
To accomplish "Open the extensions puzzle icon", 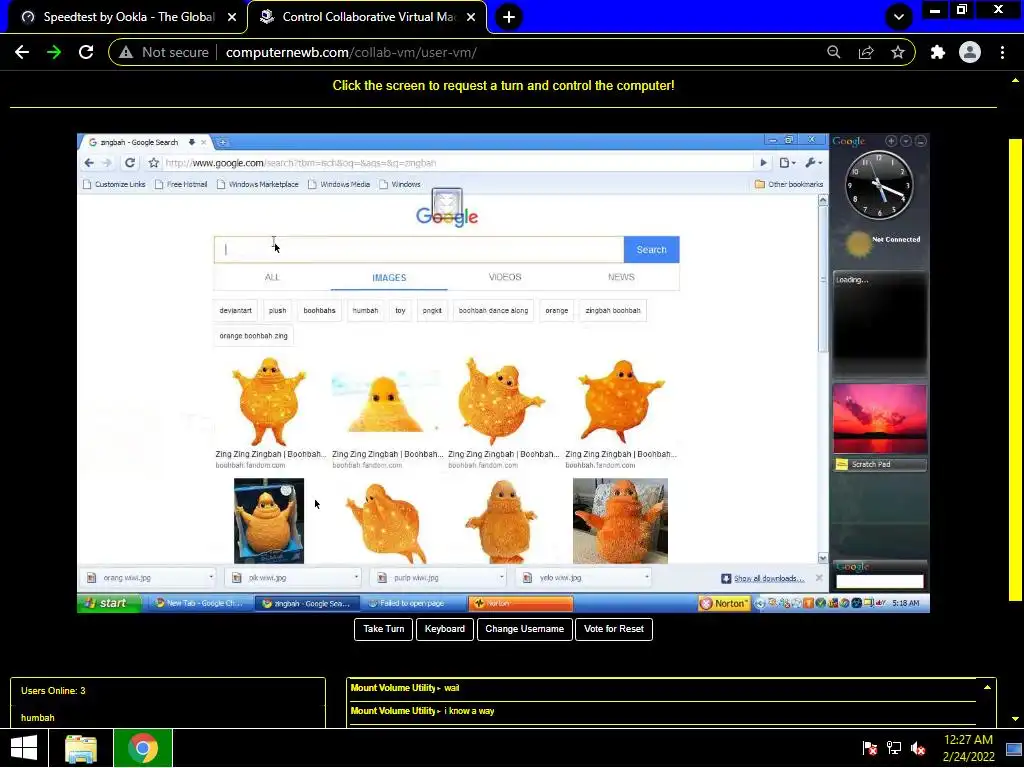I will [938, 52].
